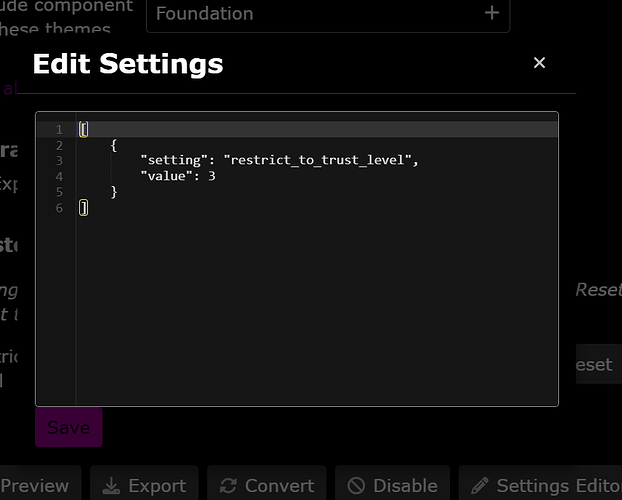
Task: Click the "restrict_to_trust_level" value in editor
Action: 318,160
